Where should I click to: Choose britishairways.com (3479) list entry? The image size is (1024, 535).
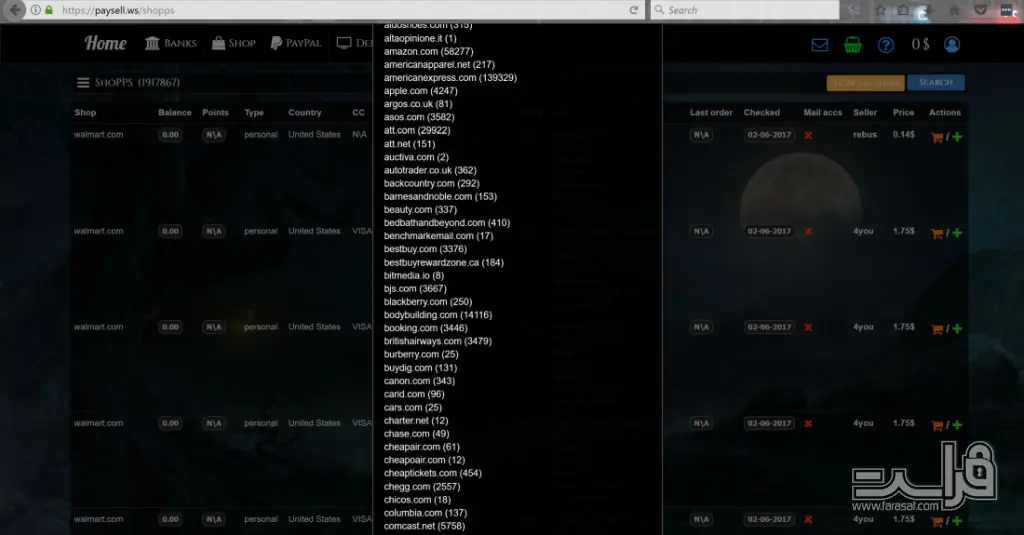(438, 341)
